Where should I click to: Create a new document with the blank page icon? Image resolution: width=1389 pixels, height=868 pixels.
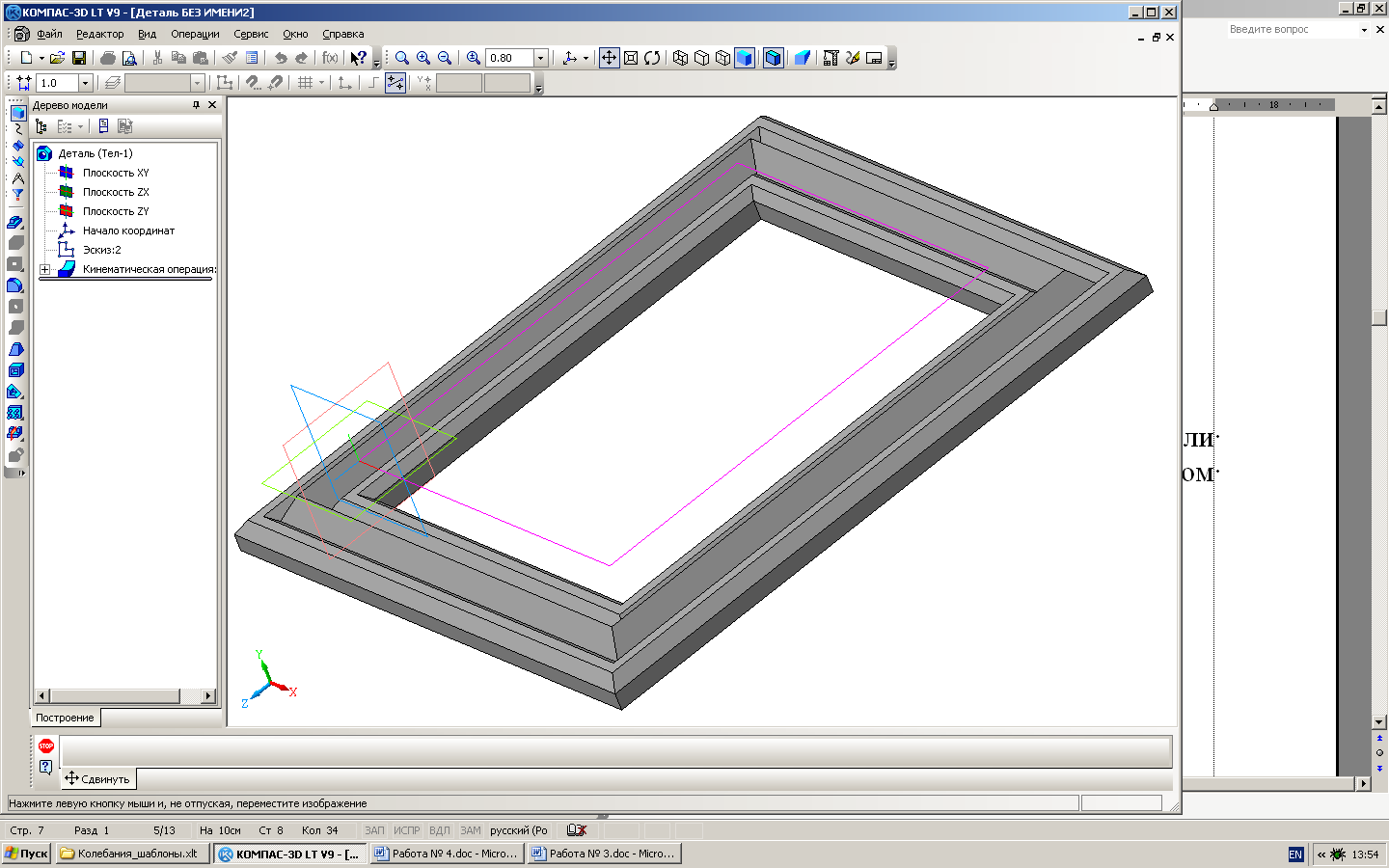pyautogui.click(x=26, y=58)
